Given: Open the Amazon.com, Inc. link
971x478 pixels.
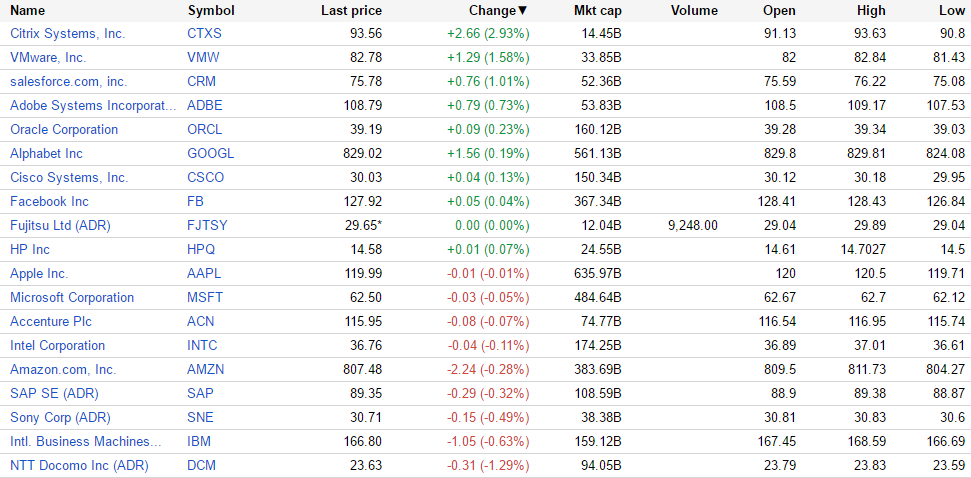Looking at the screenshot, I should click(63, 369).
